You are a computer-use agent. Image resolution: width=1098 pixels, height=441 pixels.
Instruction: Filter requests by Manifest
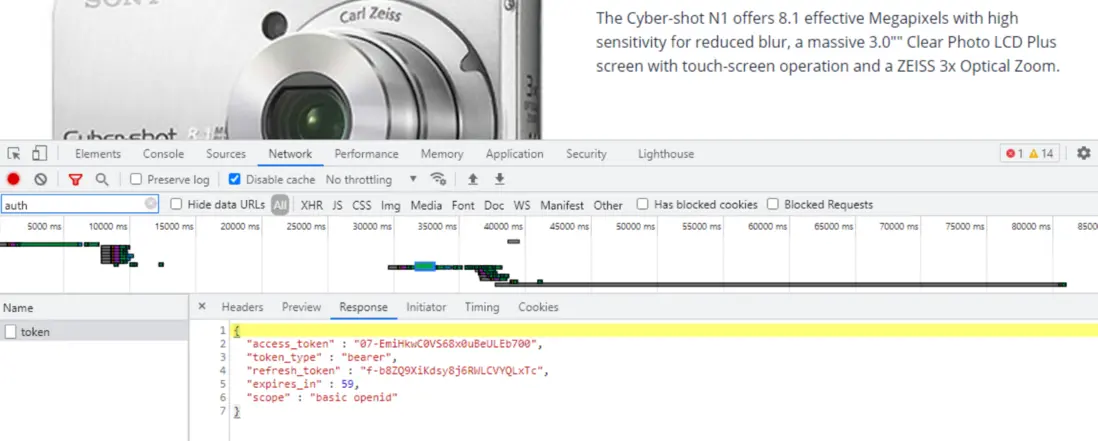562,205
